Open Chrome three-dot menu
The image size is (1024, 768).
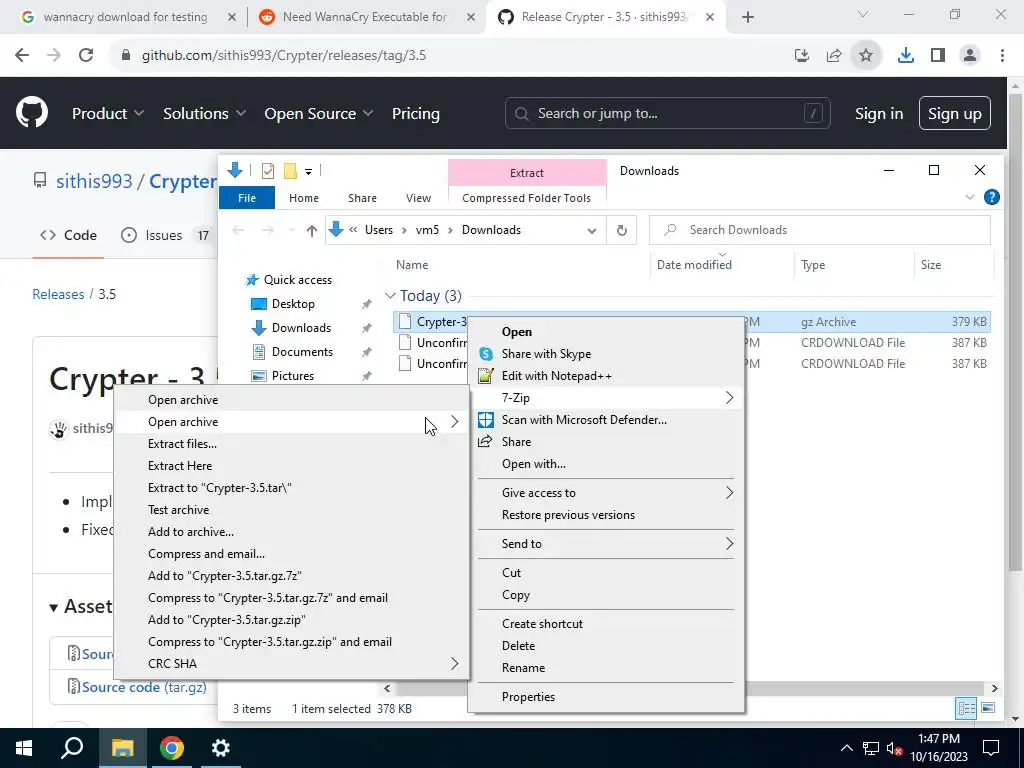tap(1002, 56)
